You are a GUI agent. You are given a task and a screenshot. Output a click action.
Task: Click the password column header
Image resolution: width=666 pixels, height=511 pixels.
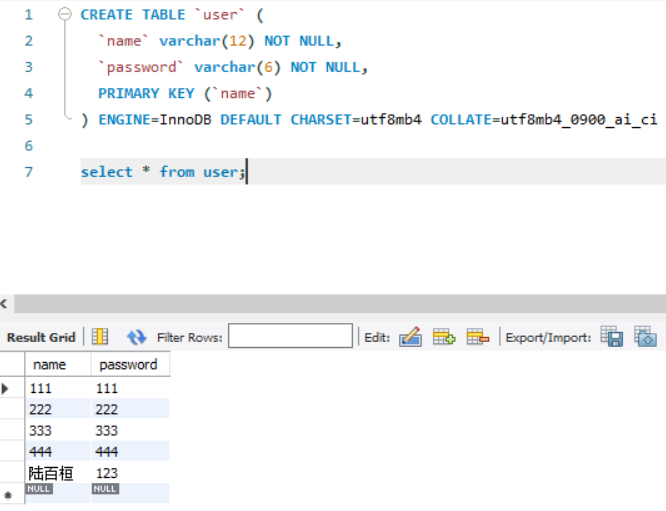point(130,364)
